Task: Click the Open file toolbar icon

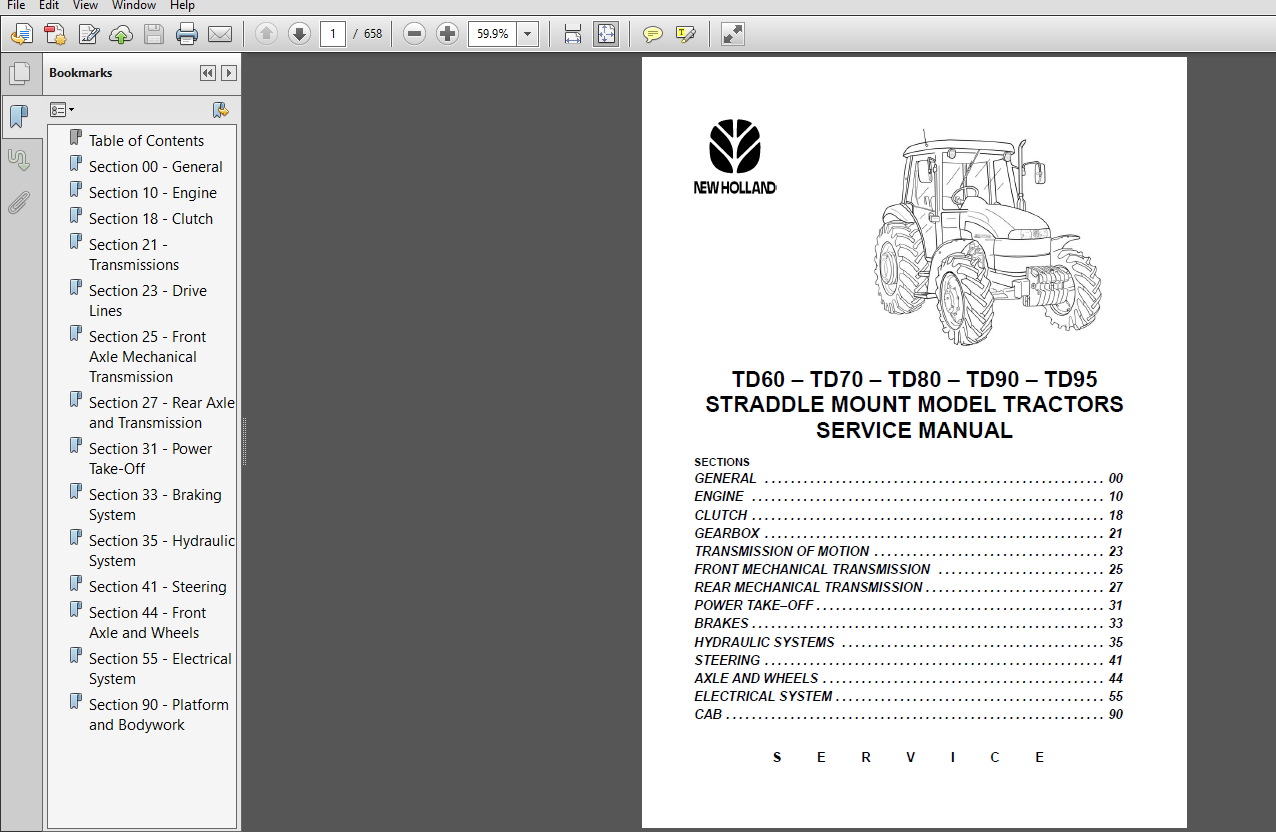Action: (21, 35)
